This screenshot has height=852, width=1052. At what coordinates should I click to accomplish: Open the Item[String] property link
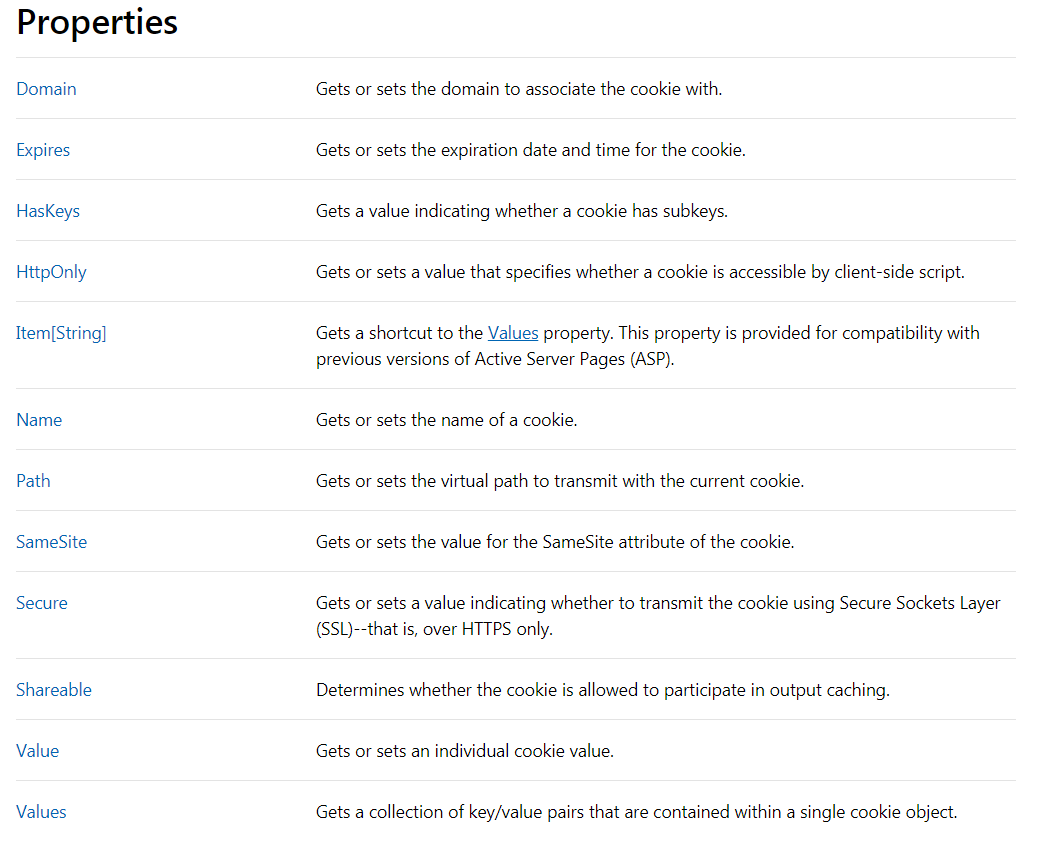[61, 333]
